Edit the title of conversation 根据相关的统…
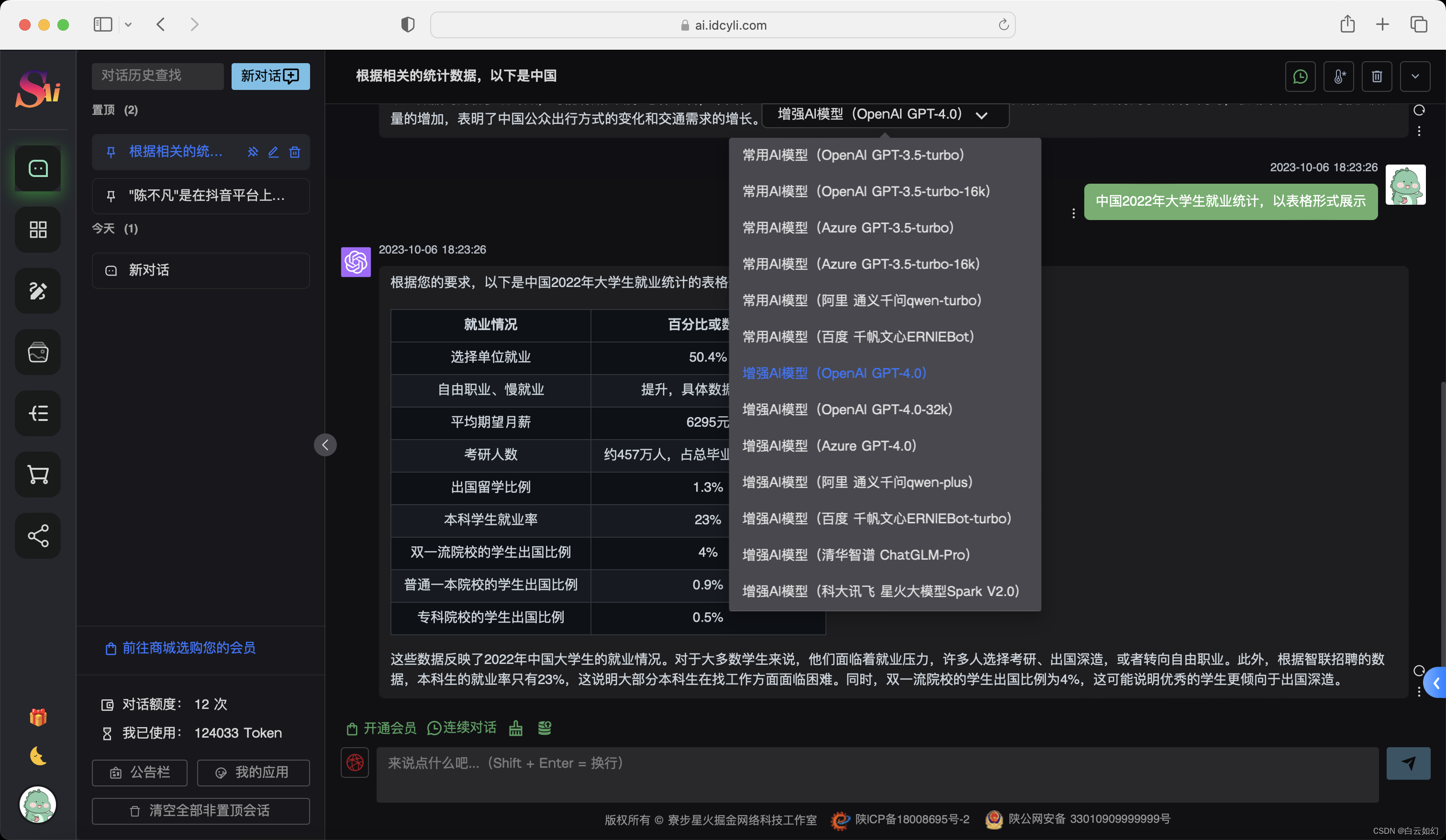The width and height of the screenshot is (1446, 840). coord(273,152)
